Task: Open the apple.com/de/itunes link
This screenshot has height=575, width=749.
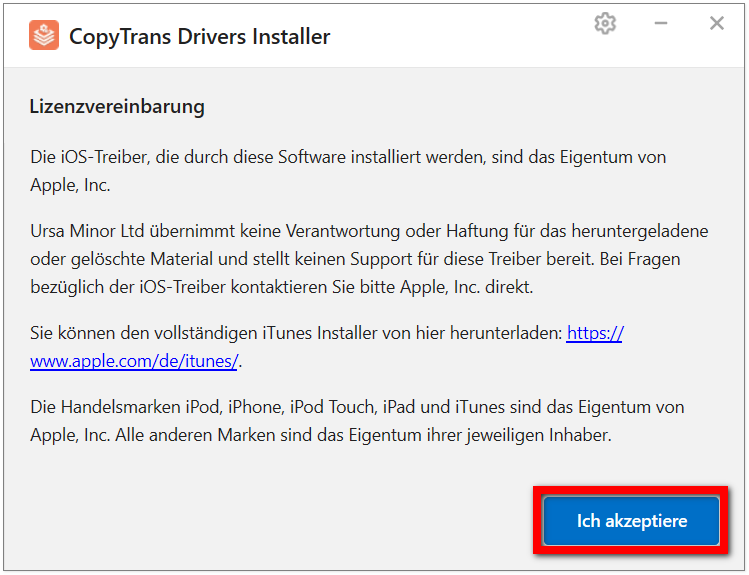Action: point(134,361)
